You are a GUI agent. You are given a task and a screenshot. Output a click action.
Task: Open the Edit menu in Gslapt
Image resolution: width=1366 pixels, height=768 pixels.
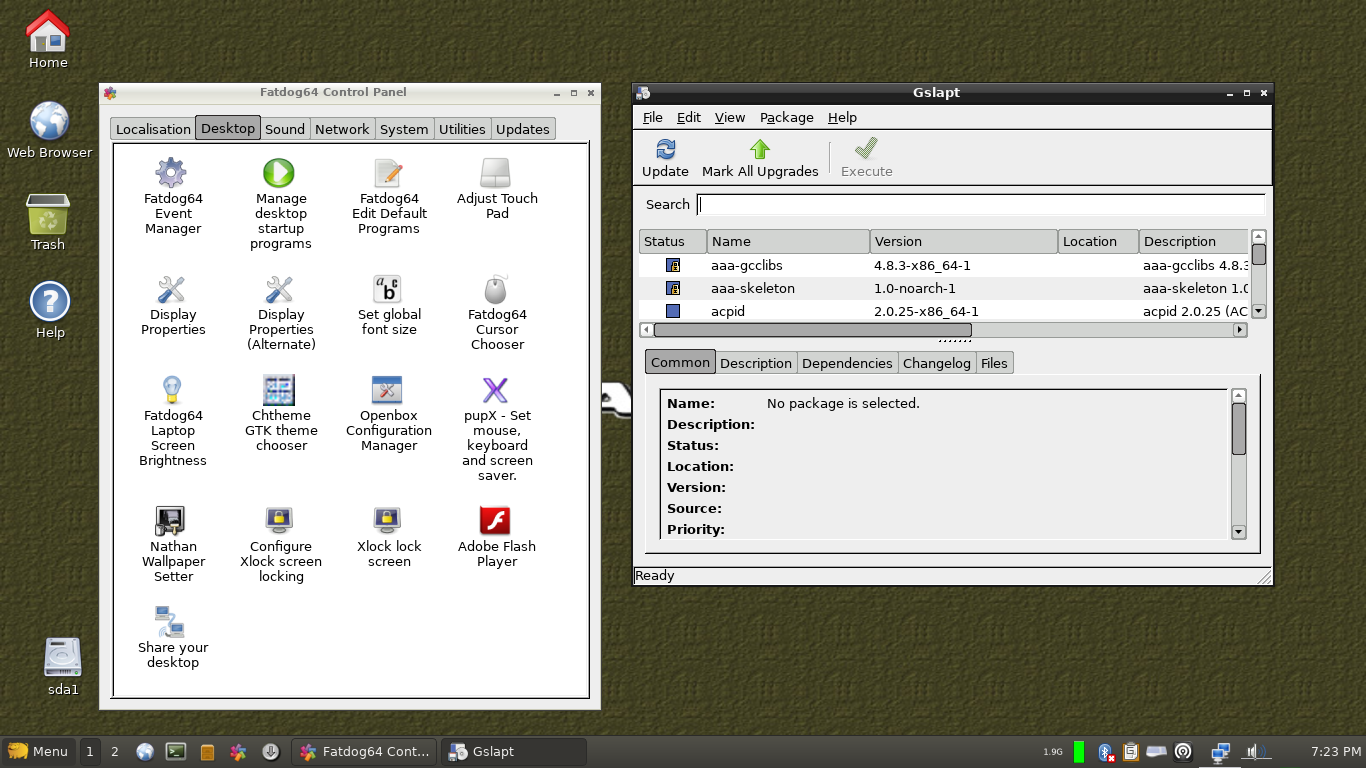689,118
